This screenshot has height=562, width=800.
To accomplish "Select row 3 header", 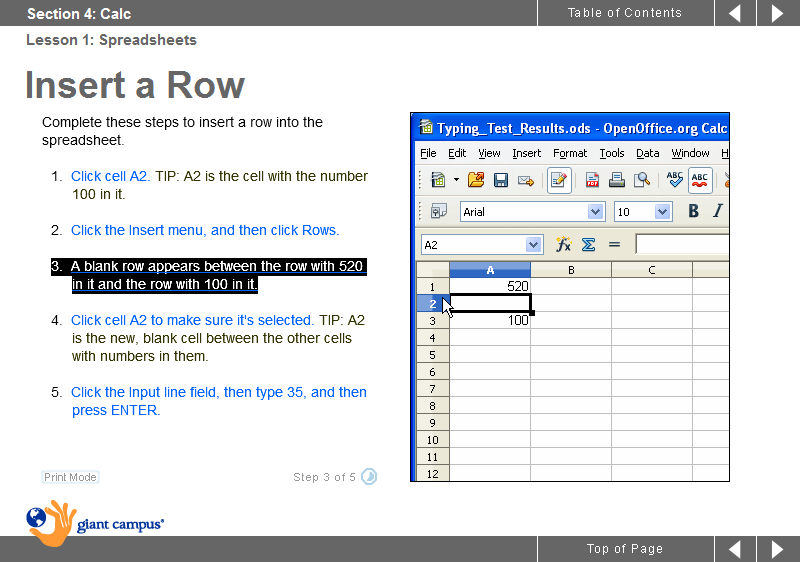I will [432, 321].
